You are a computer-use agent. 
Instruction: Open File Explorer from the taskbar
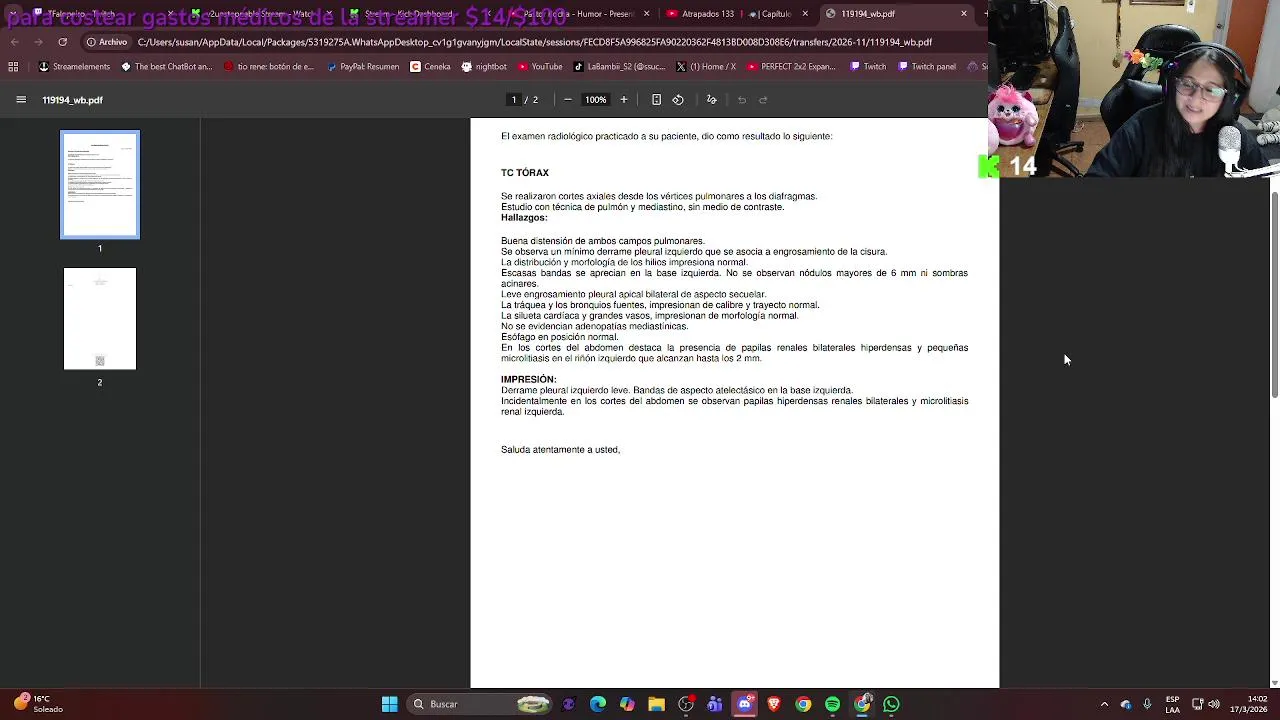[656, 704]
